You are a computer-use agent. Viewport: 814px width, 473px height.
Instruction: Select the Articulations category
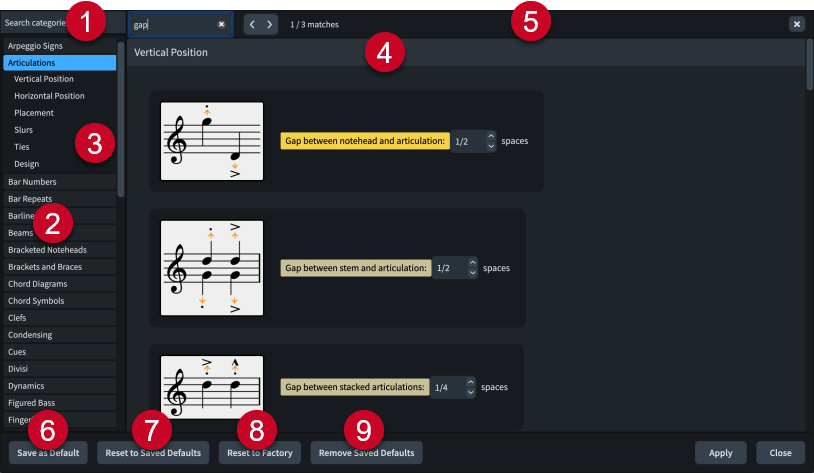coord(60,62)
